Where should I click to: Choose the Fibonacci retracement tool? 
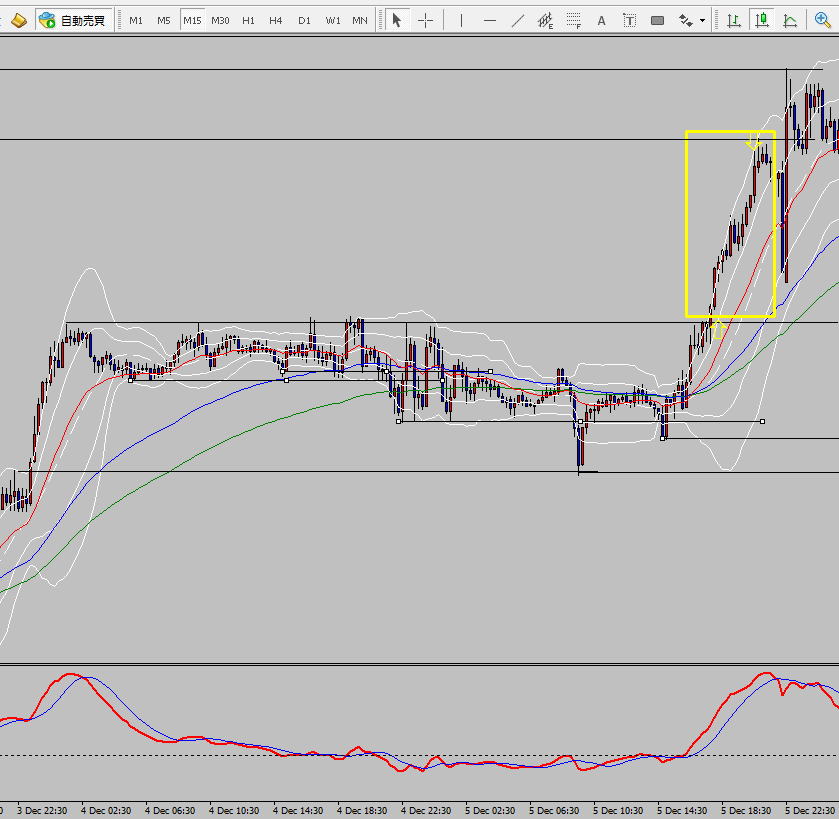tap(574, 20)
